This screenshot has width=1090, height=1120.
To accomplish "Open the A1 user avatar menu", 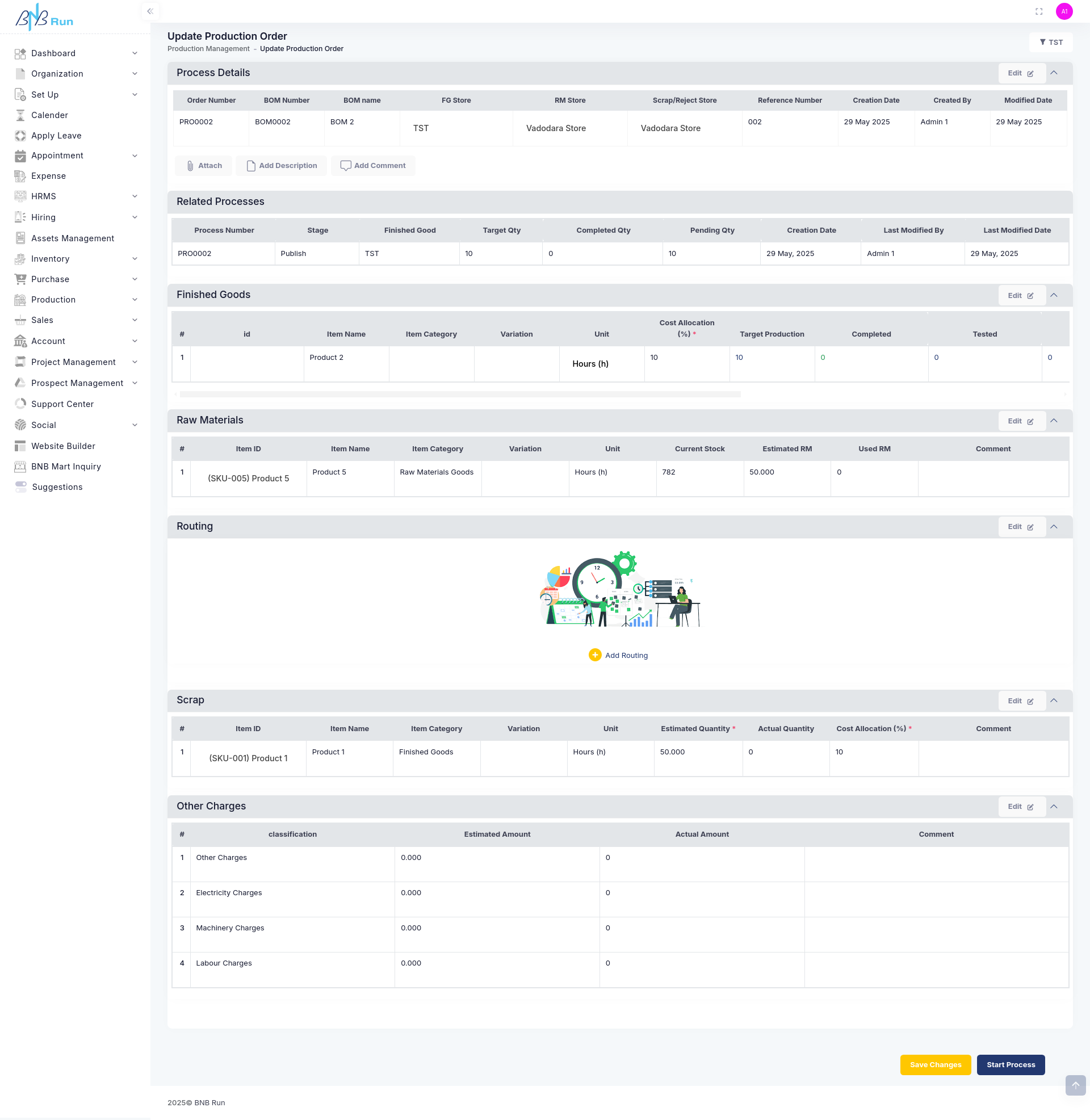I will 1064,11.
